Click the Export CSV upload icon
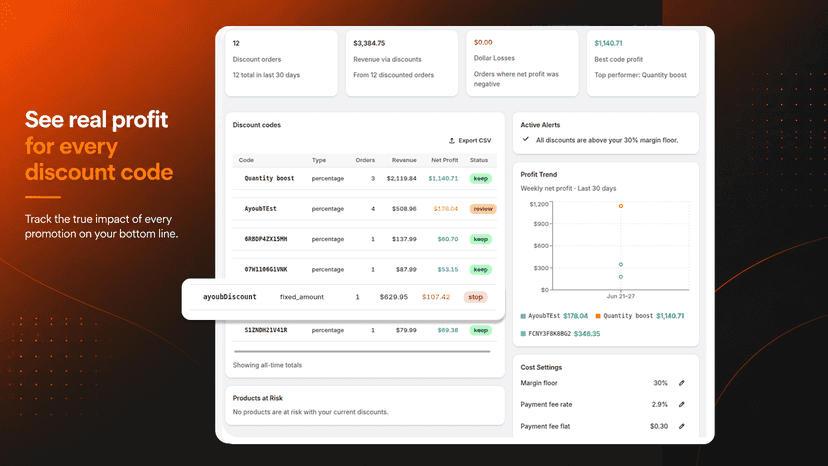828x466 pixels. coord(451,141)
